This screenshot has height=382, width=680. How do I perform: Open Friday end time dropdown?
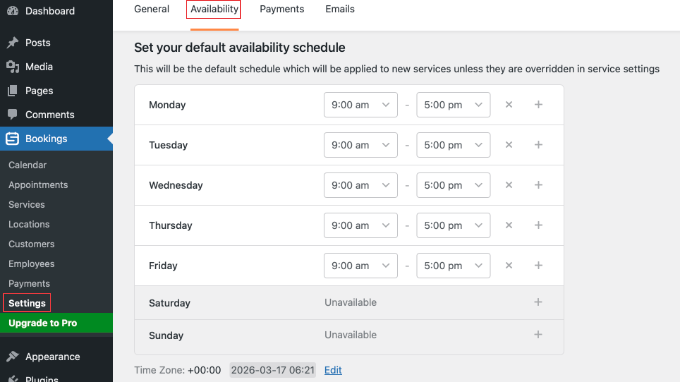[x=453, y=265]
